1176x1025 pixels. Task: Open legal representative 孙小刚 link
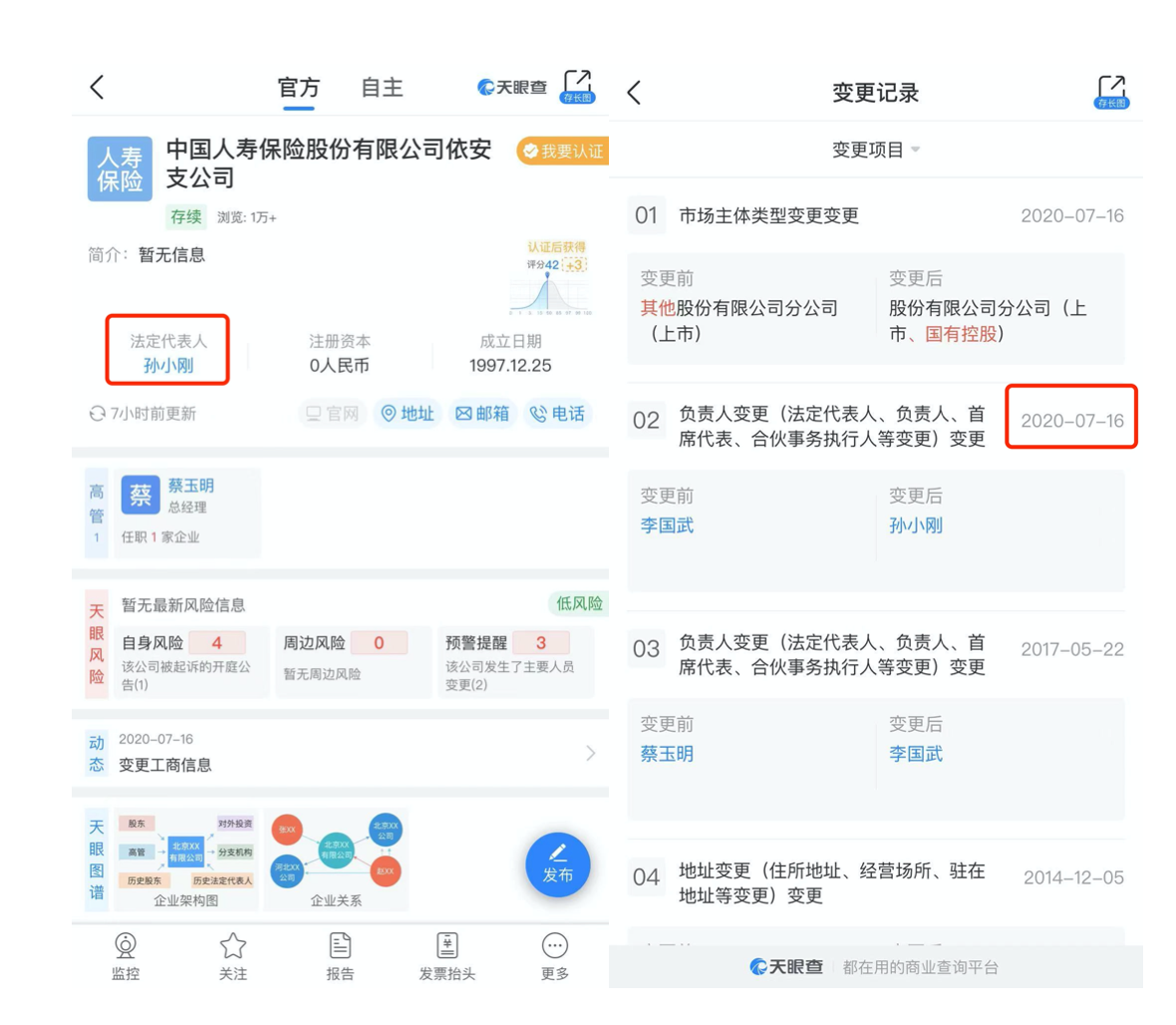click(x=168, y=365)
